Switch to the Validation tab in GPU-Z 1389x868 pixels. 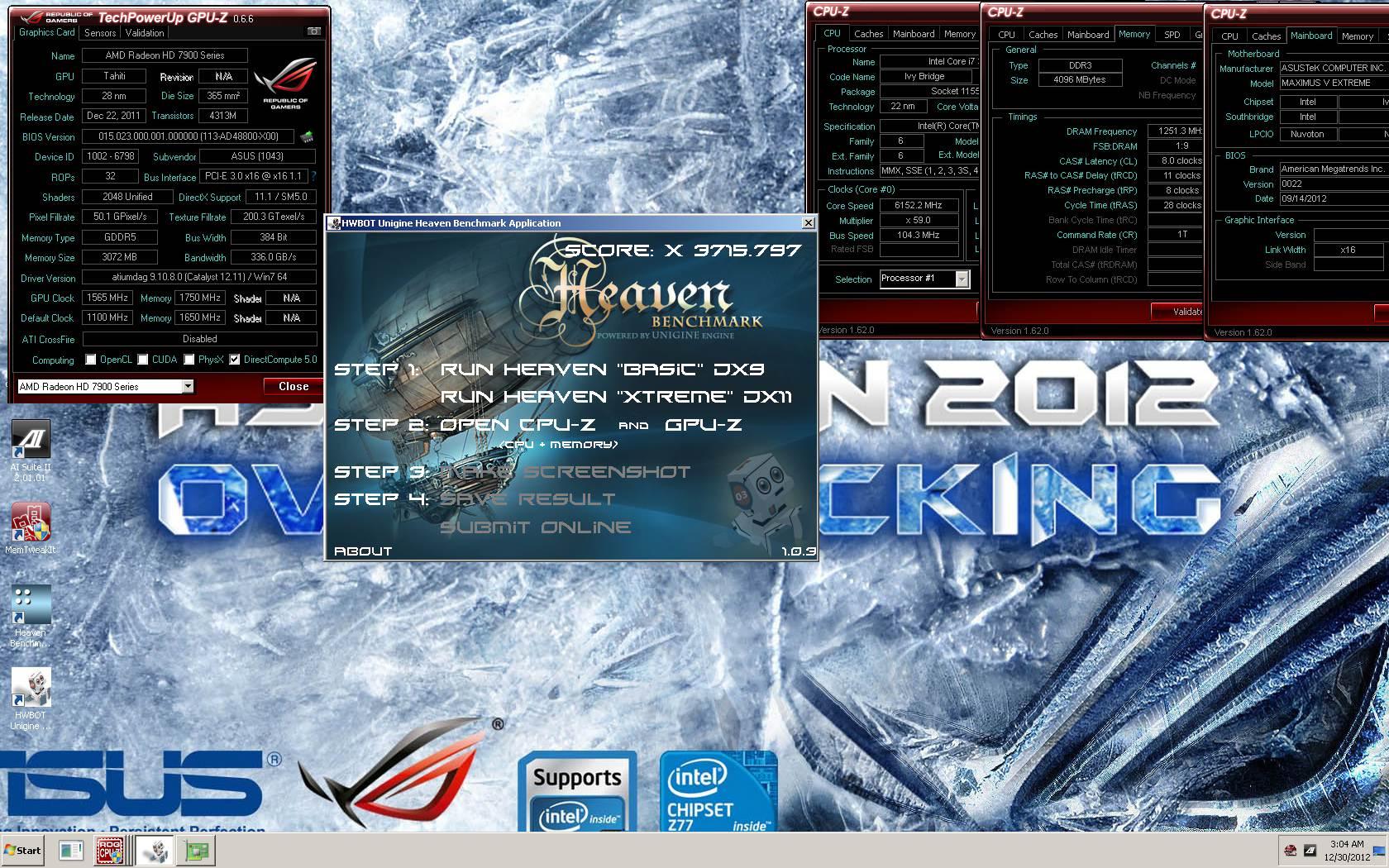point(145,33)
